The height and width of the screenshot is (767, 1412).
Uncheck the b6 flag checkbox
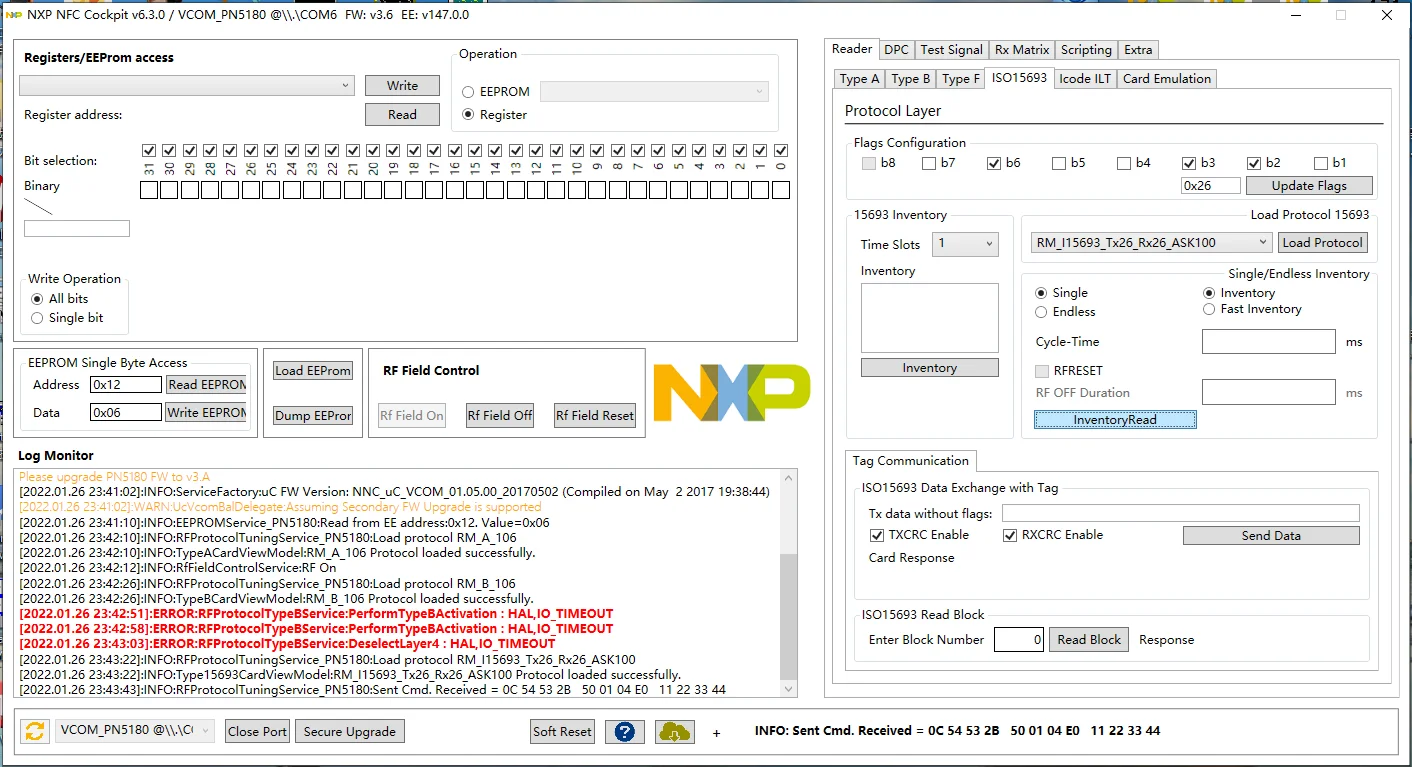pos(994,163)
